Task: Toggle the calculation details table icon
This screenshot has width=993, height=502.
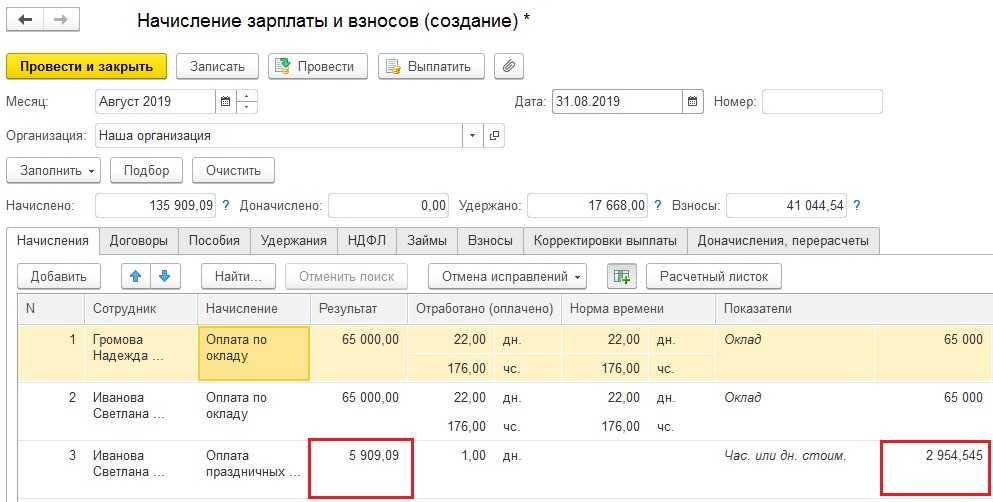Action: pos(622,276)
